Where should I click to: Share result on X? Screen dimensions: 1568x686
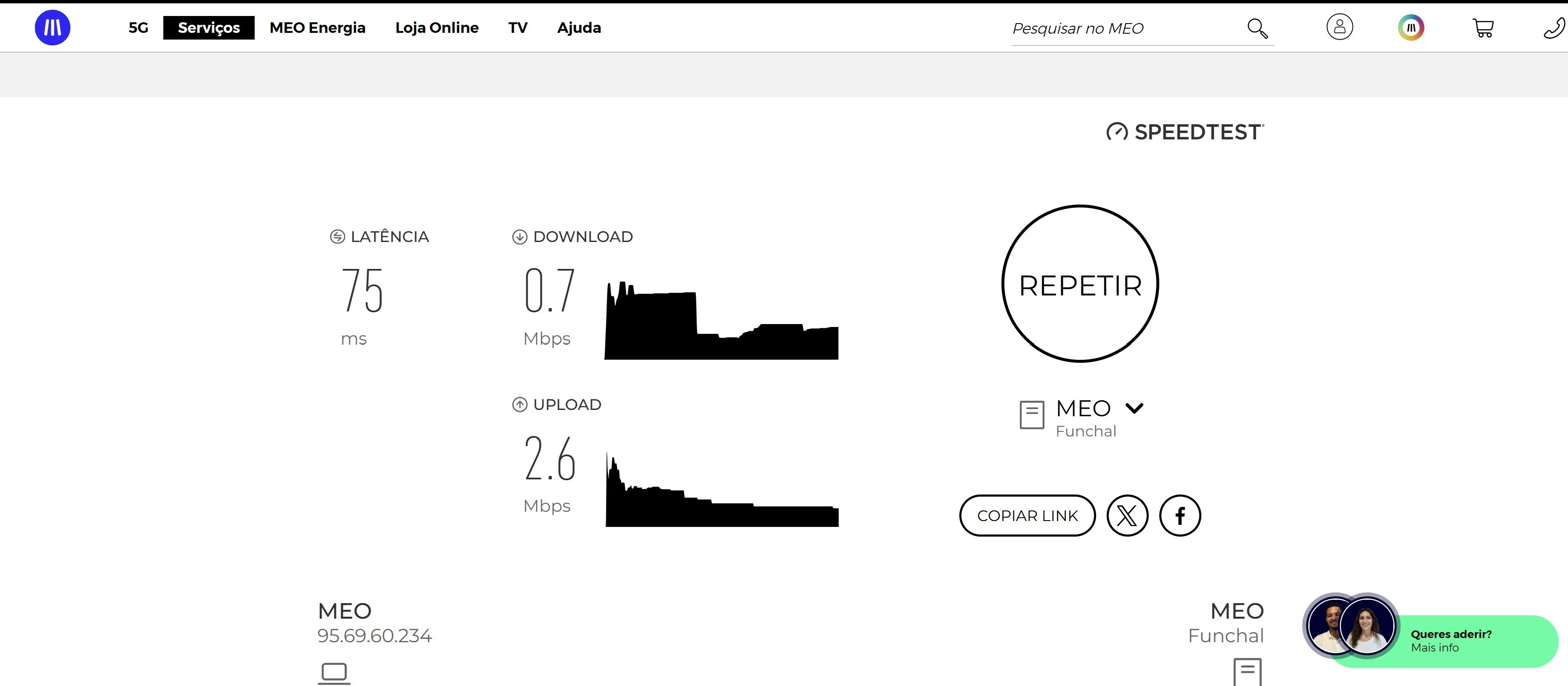[x=1127, y=516]
